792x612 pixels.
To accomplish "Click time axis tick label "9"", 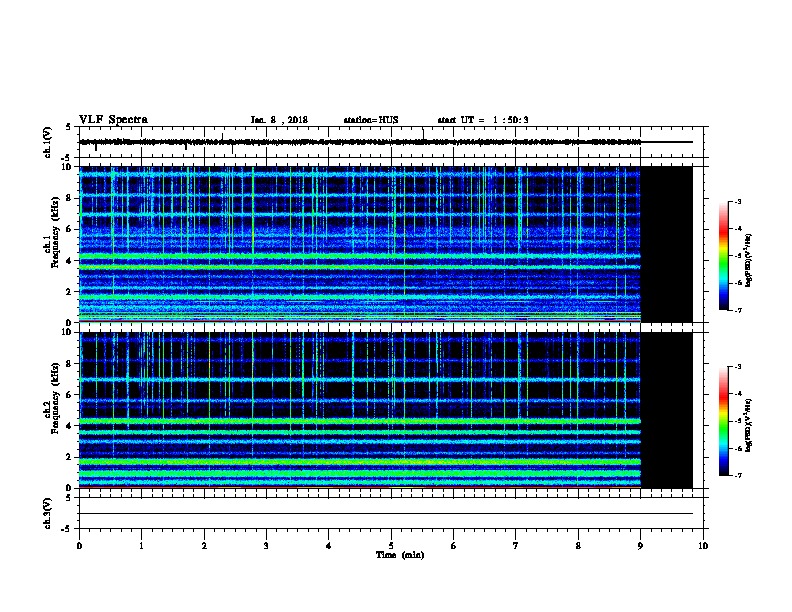I will point(640,546).
